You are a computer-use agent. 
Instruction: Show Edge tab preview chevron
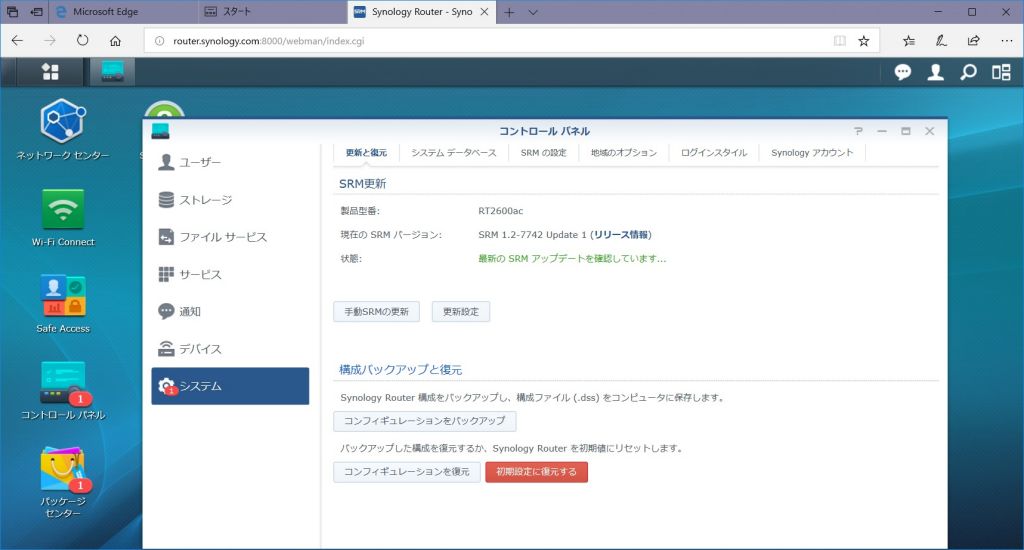click(533, 12)
